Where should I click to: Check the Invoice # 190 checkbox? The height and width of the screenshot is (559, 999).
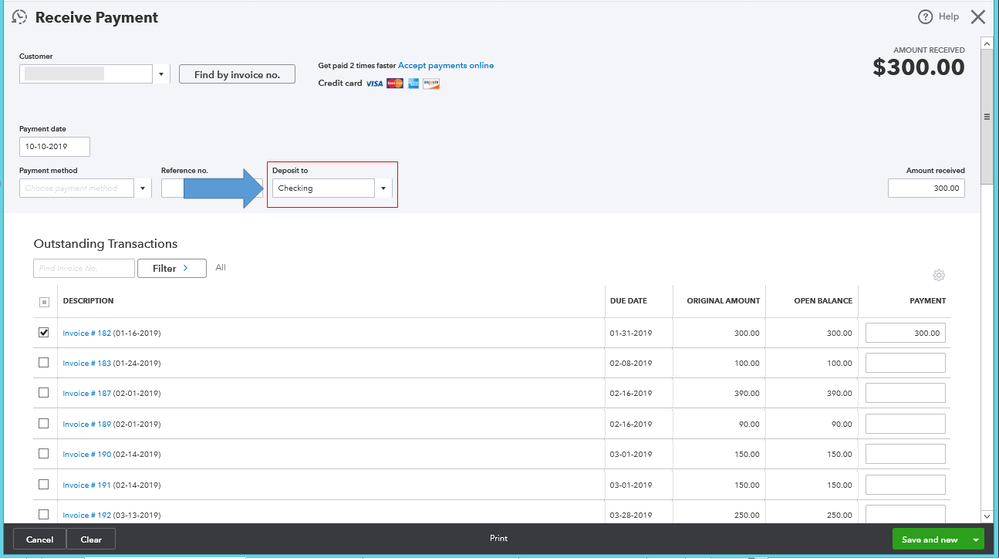tap(43, 454)
